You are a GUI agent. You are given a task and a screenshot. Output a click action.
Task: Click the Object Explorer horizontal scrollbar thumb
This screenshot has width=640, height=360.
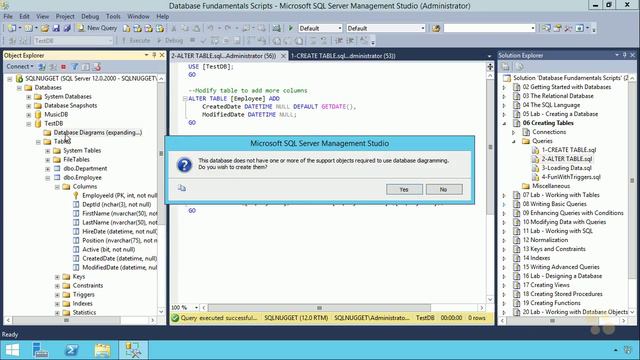pyautogui.click(x=67, y=320)
